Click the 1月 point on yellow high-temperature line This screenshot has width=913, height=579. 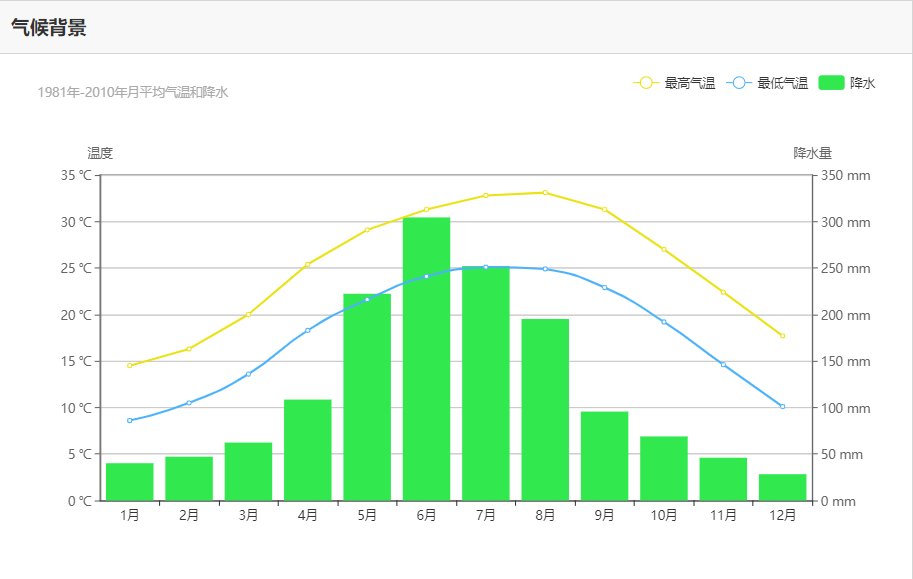pos(130,365)
